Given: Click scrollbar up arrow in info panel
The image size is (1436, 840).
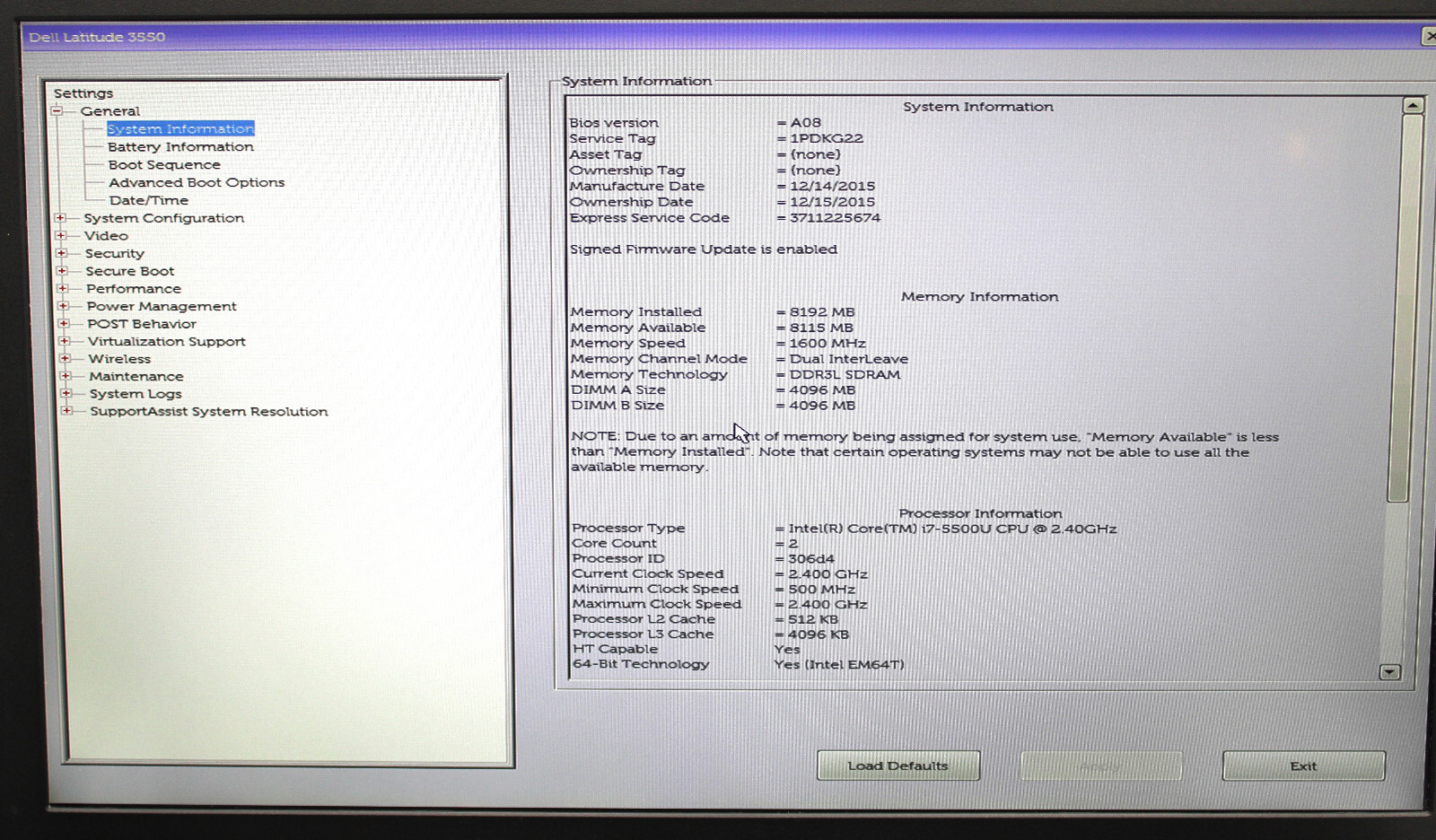Looking at the screenshot, I should 1413,106.
